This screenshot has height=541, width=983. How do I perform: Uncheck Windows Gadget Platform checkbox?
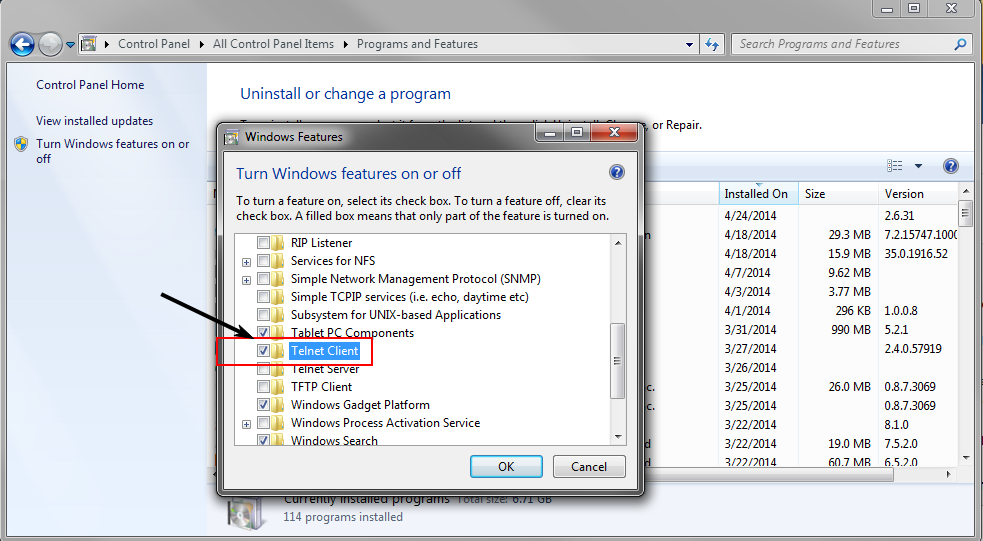(263, 405)
